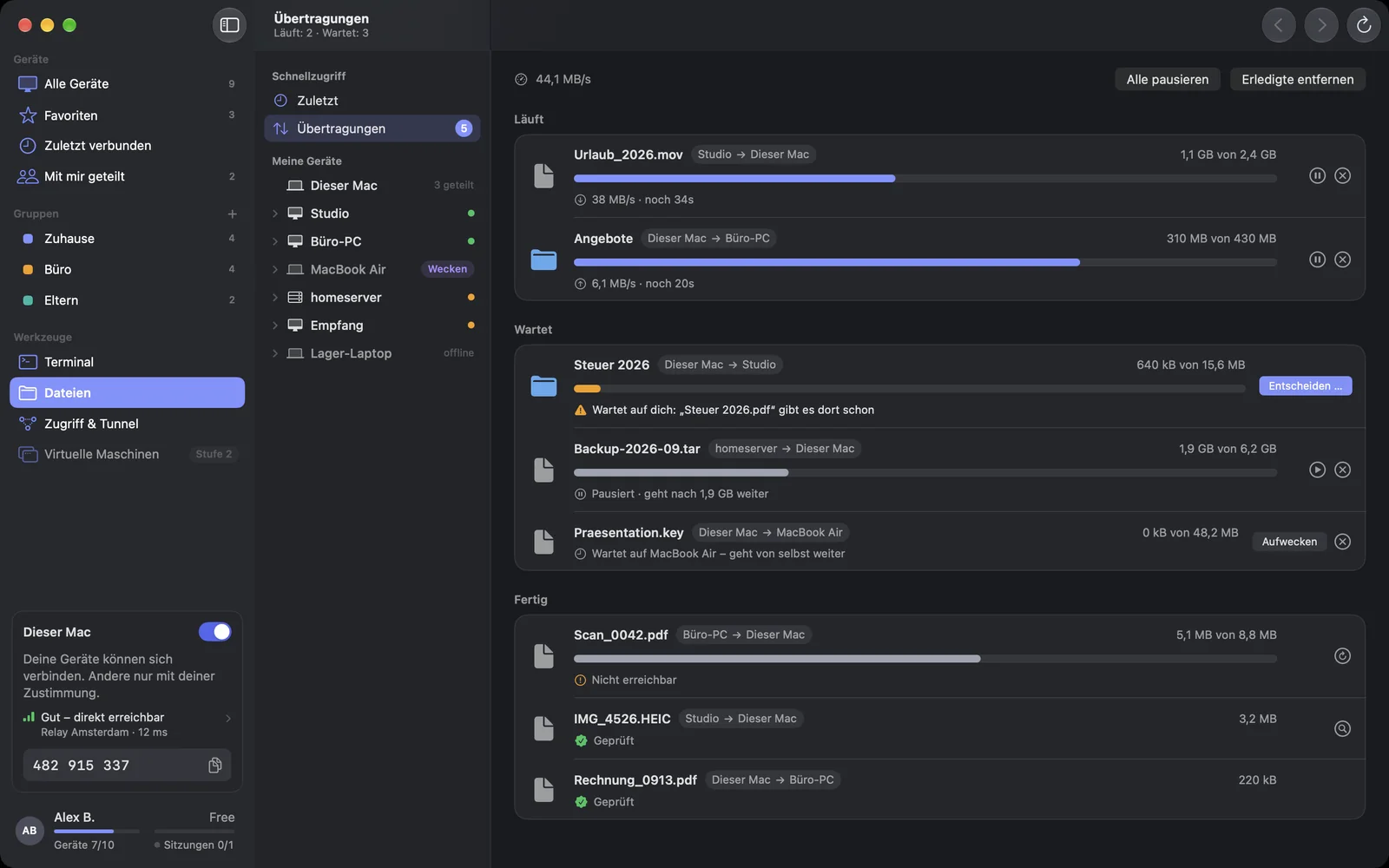Click the Backup-2026-09.tar progress bar

925,472
